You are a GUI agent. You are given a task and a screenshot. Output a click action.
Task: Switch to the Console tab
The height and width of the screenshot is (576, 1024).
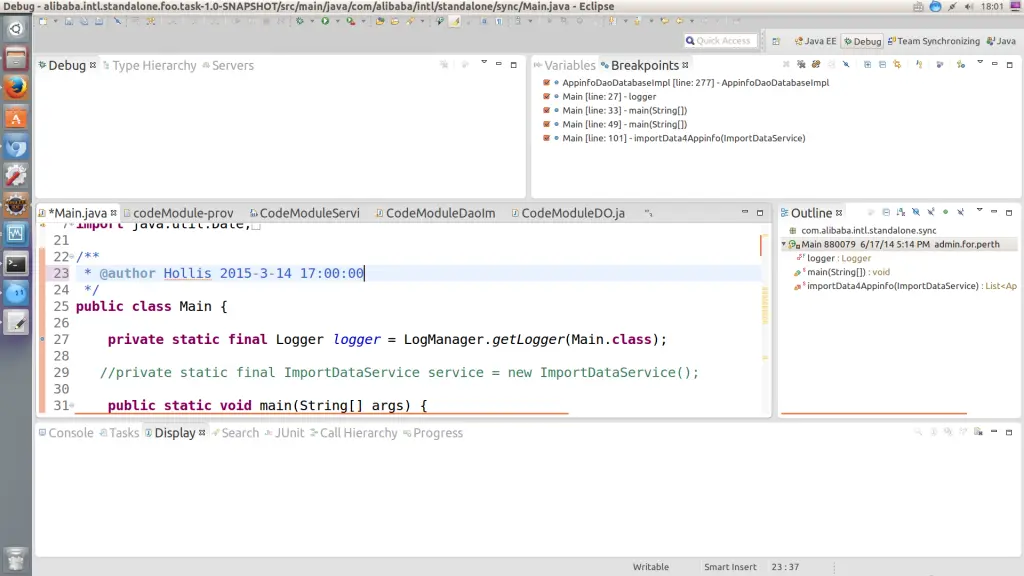pos(65,432)
